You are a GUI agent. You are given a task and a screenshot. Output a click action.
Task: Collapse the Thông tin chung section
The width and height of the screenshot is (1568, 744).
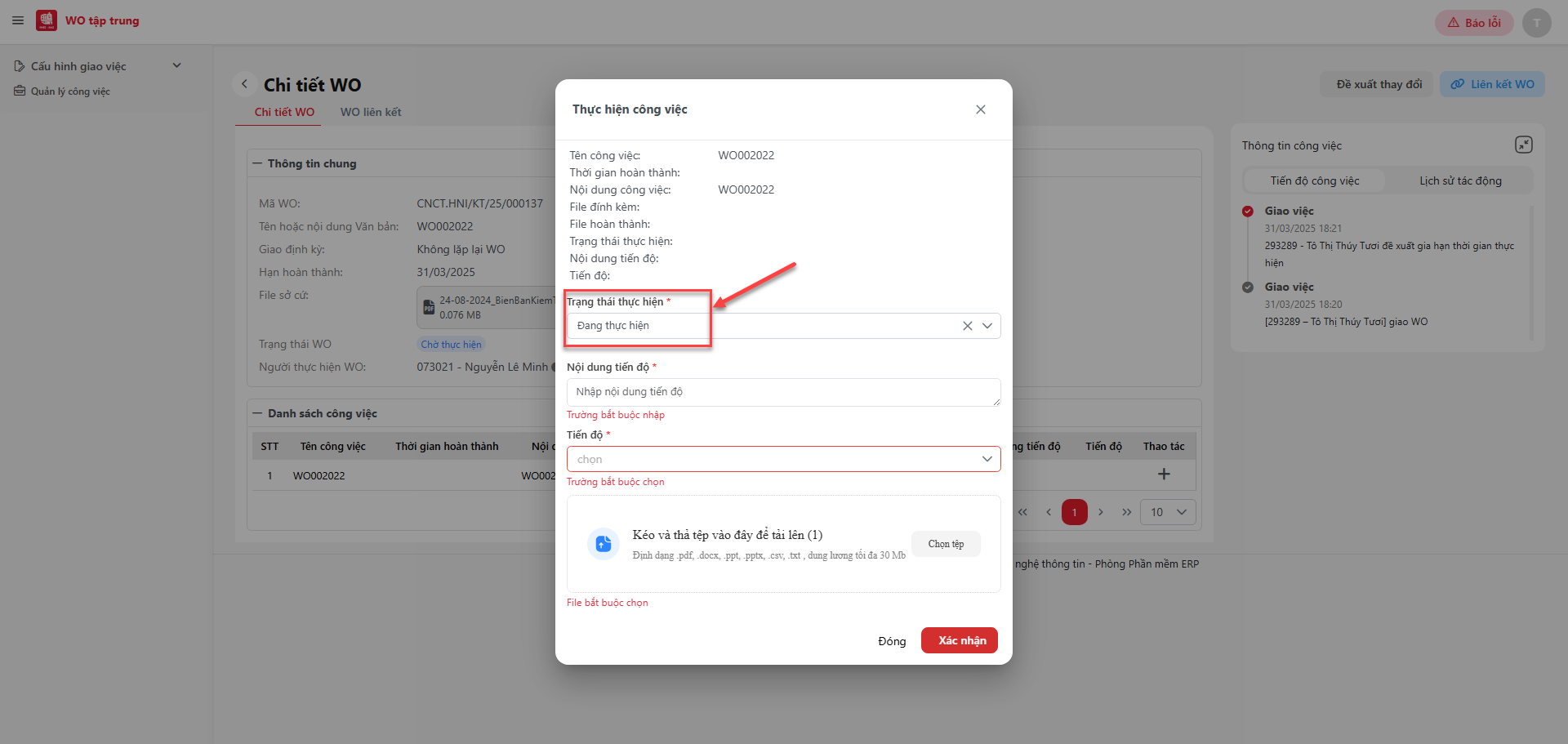coord(257,163)
